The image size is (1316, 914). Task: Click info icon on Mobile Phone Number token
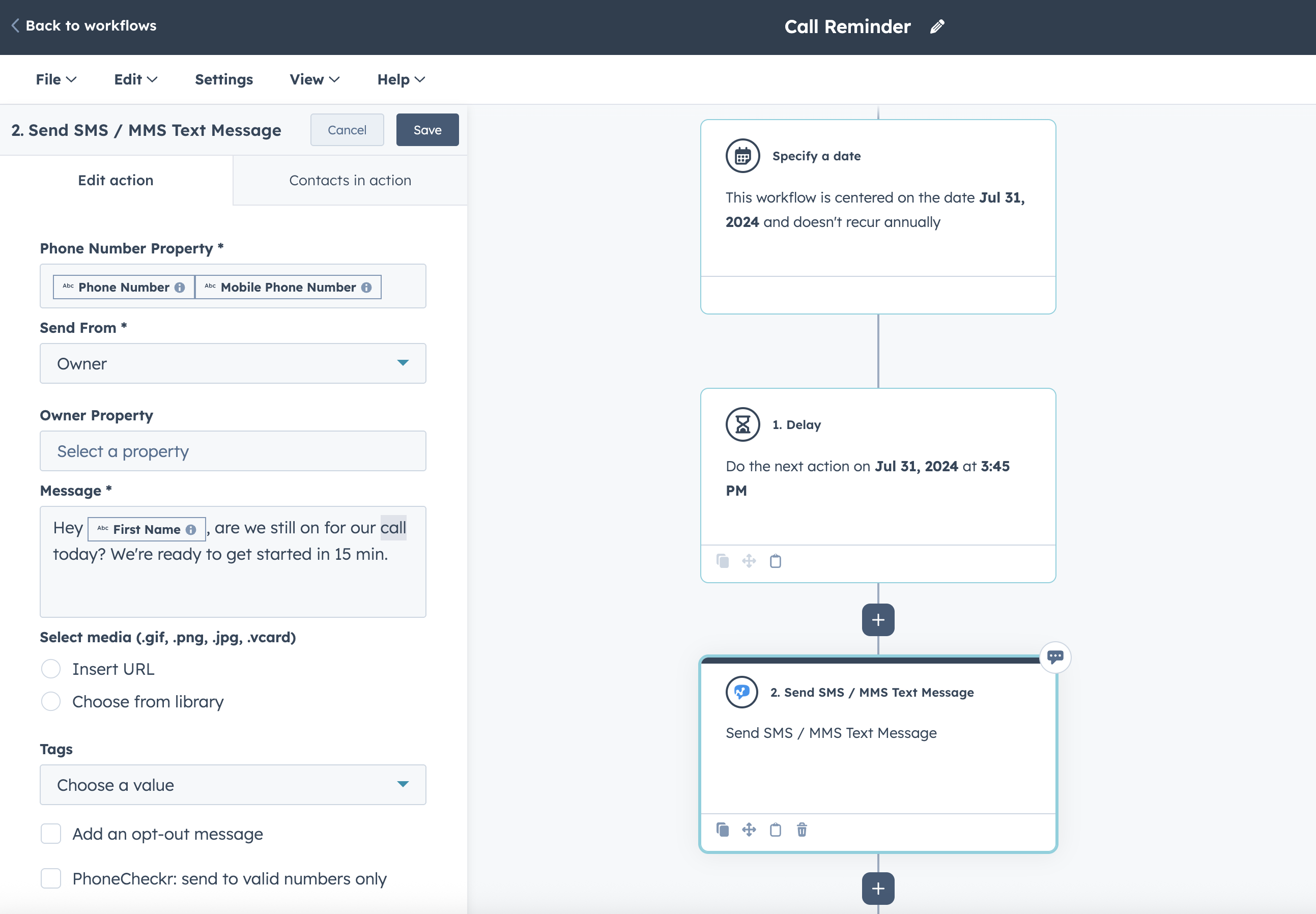[x=366, y=288]
